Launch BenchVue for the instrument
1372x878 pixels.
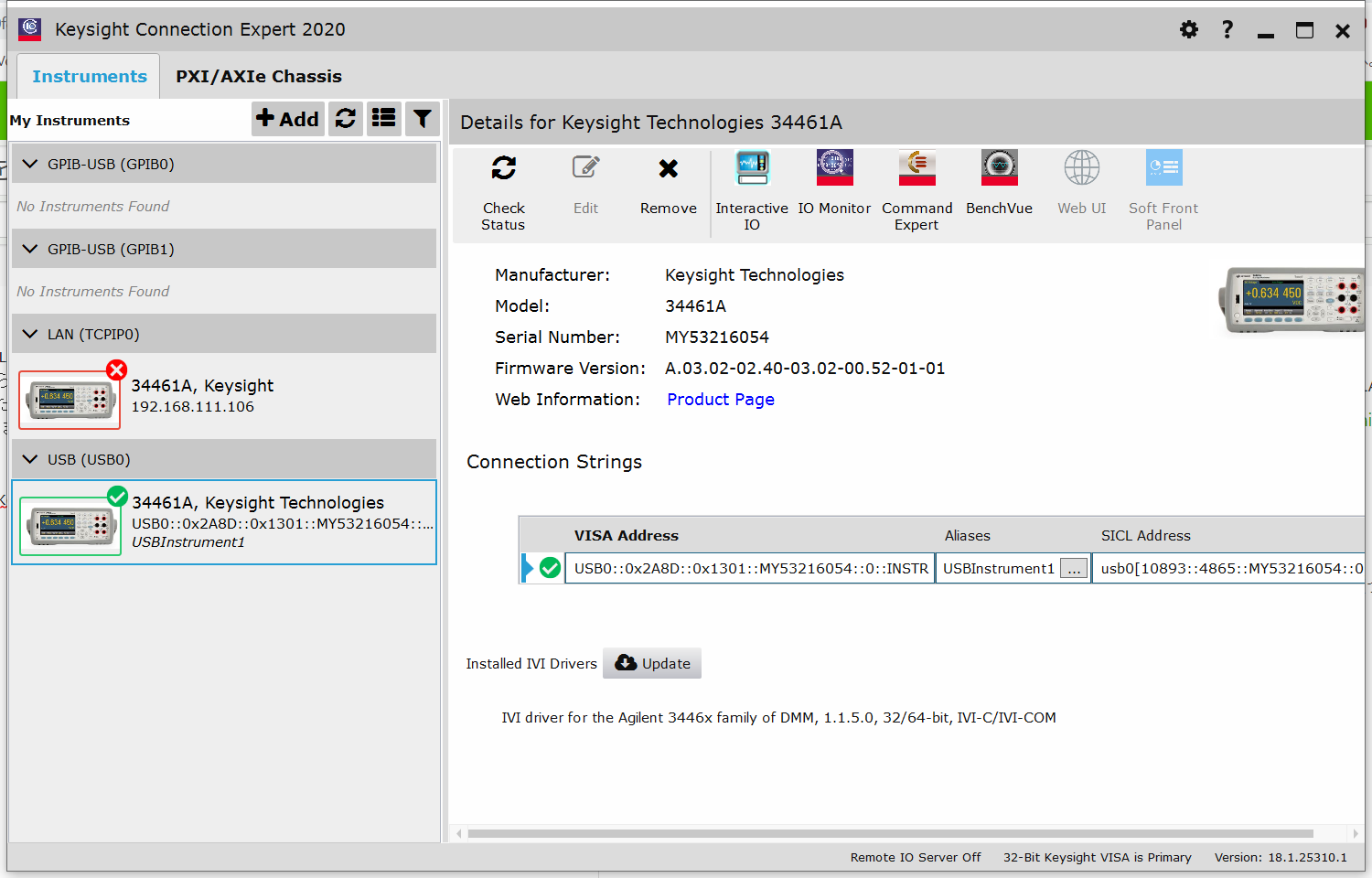pos(999,178)
